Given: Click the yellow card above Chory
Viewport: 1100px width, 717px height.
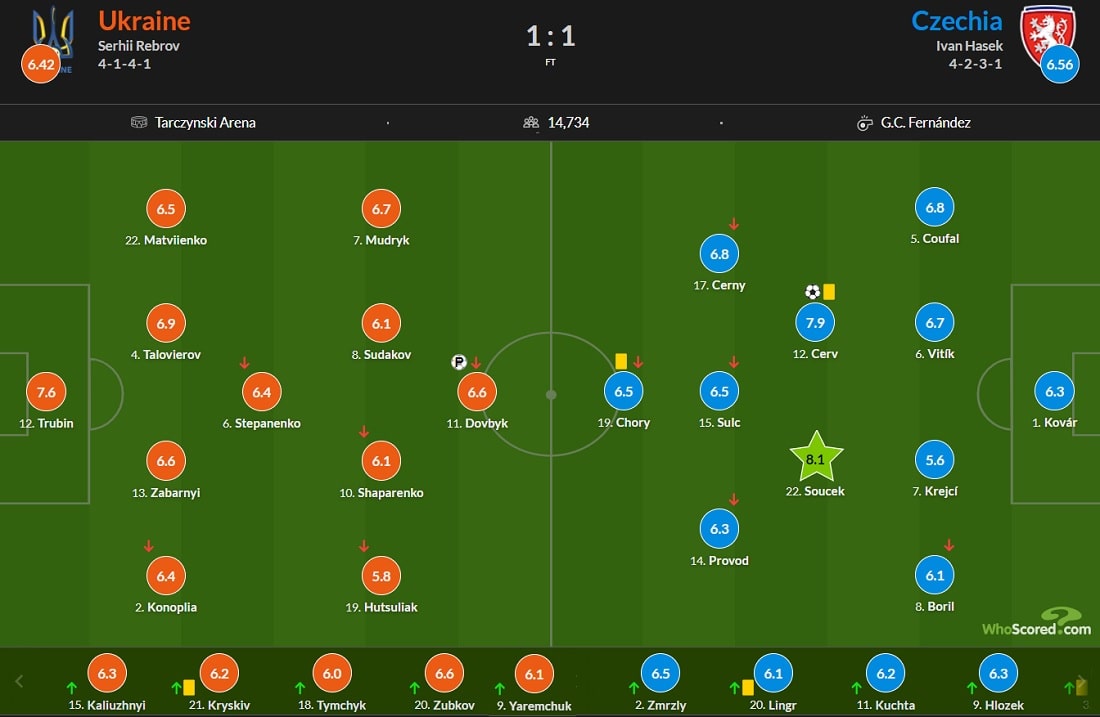Looking at the screenshot, I should coord(621,361).
